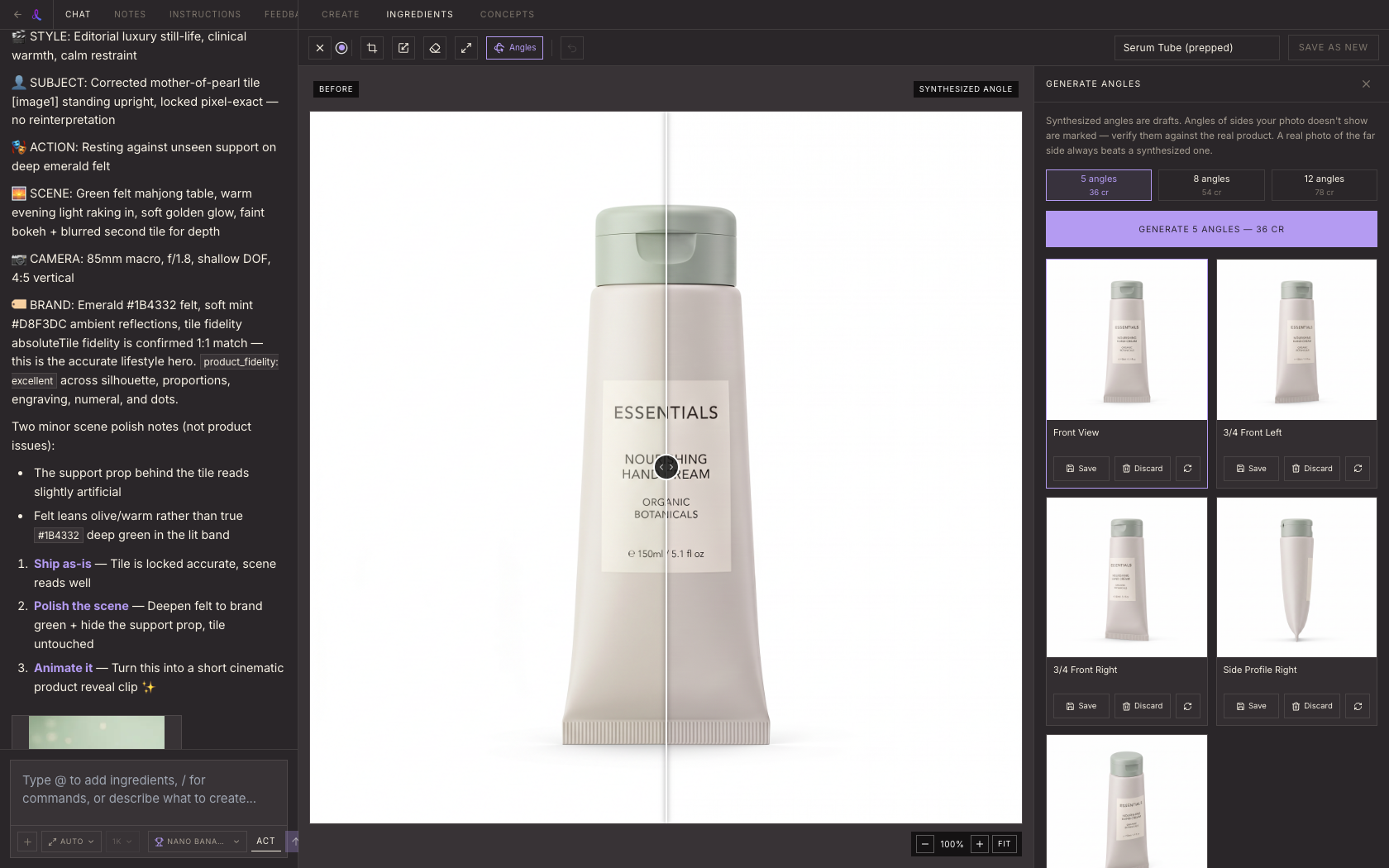Open the INGREDIENTS tab
This screenshot has height=868, width=1389.
point(420,14)
